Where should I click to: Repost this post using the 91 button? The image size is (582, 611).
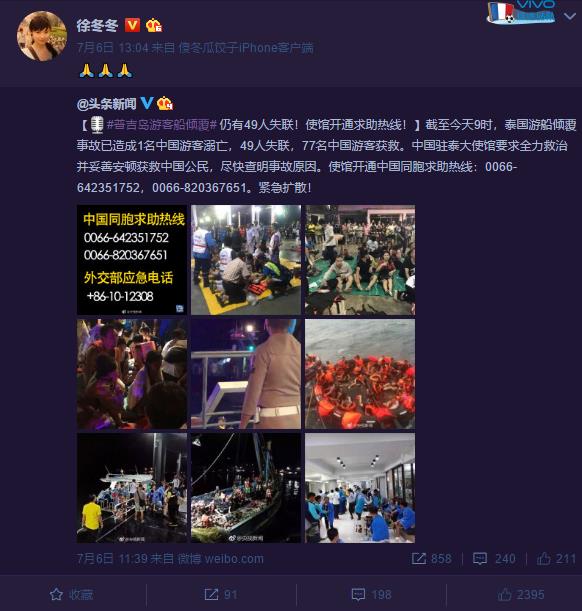(221, 595)
